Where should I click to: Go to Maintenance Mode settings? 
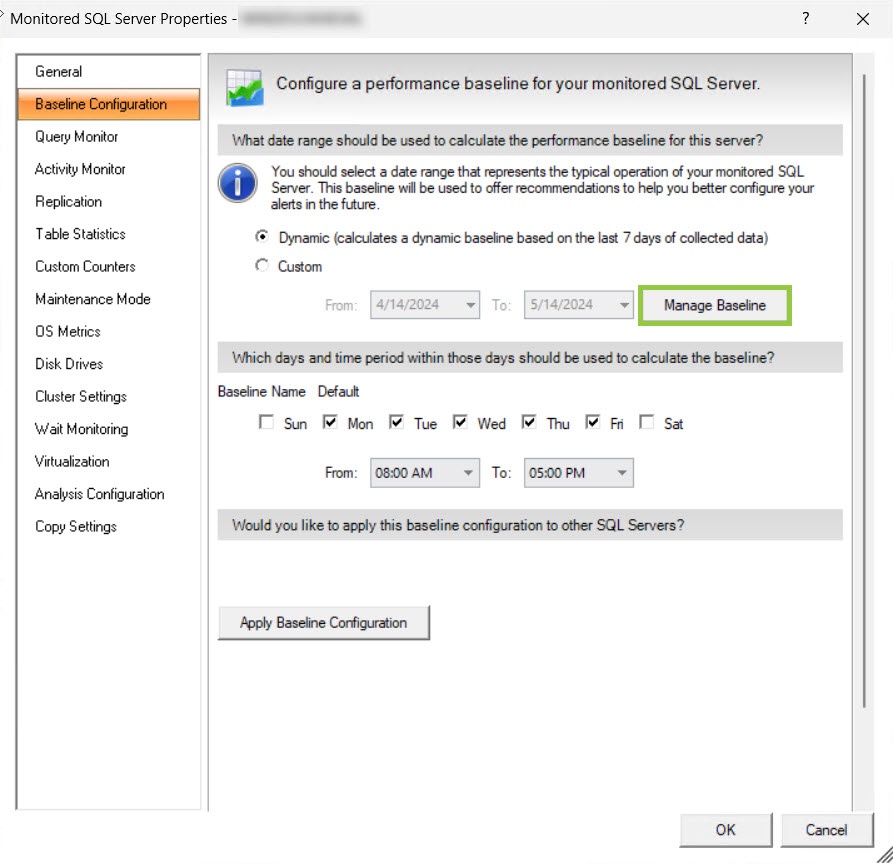tap(108, 299)
